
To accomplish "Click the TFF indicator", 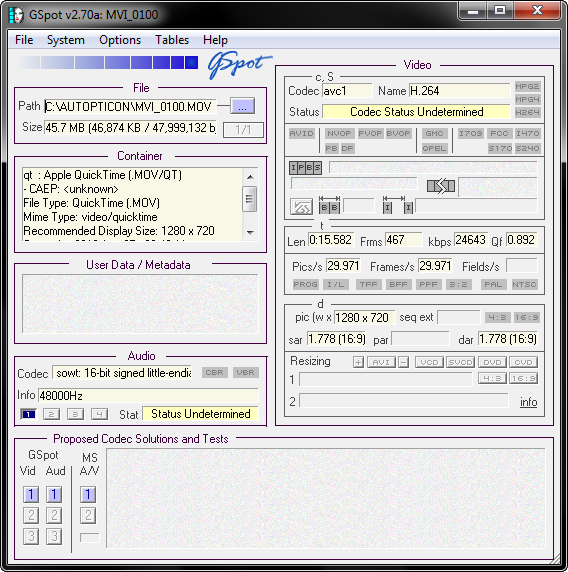I will pyautogui.click(x=369, y=284).
